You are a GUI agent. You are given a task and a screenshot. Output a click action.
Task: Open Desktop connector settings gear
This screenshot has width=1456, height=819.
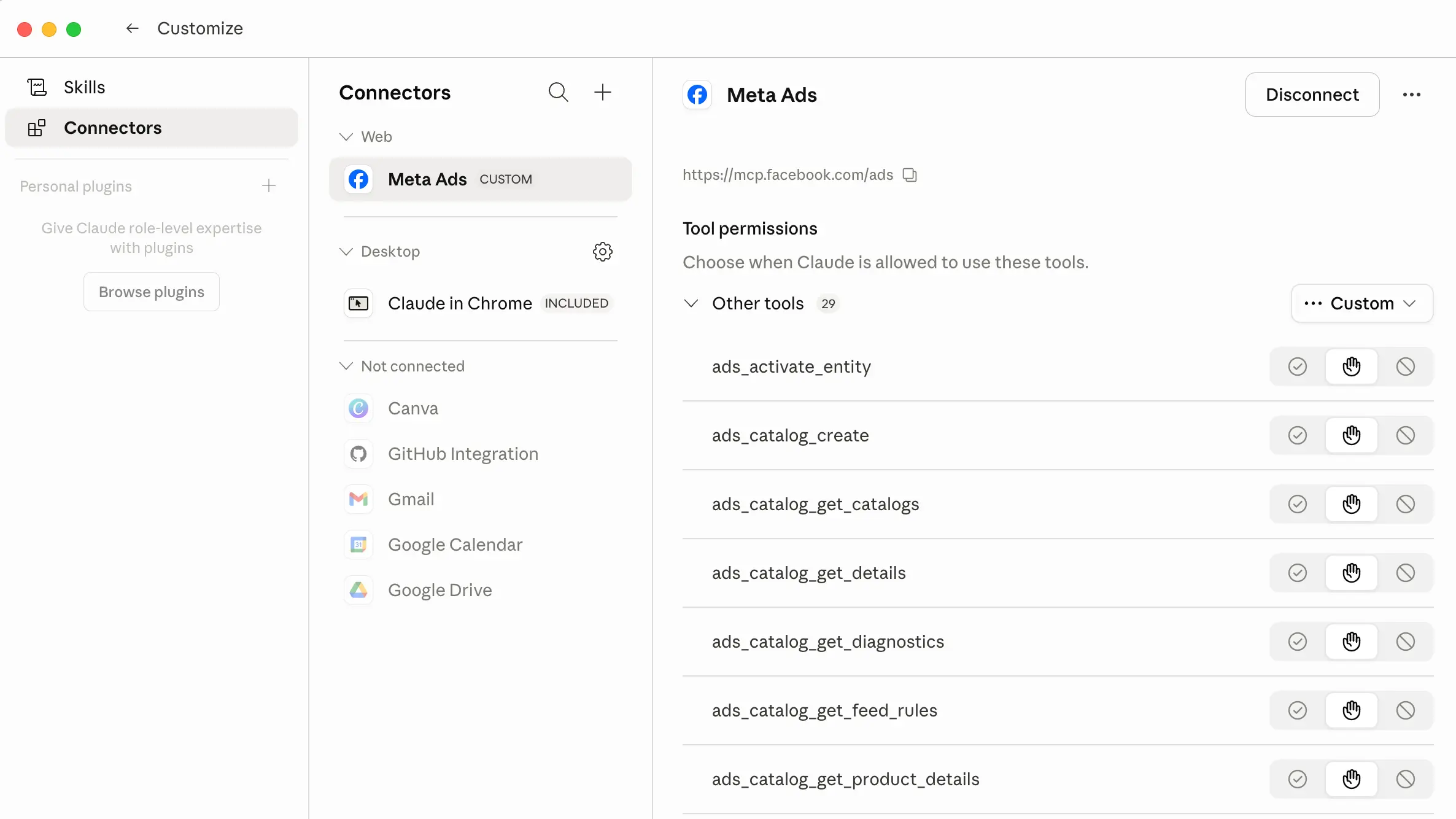pos(603,252)
